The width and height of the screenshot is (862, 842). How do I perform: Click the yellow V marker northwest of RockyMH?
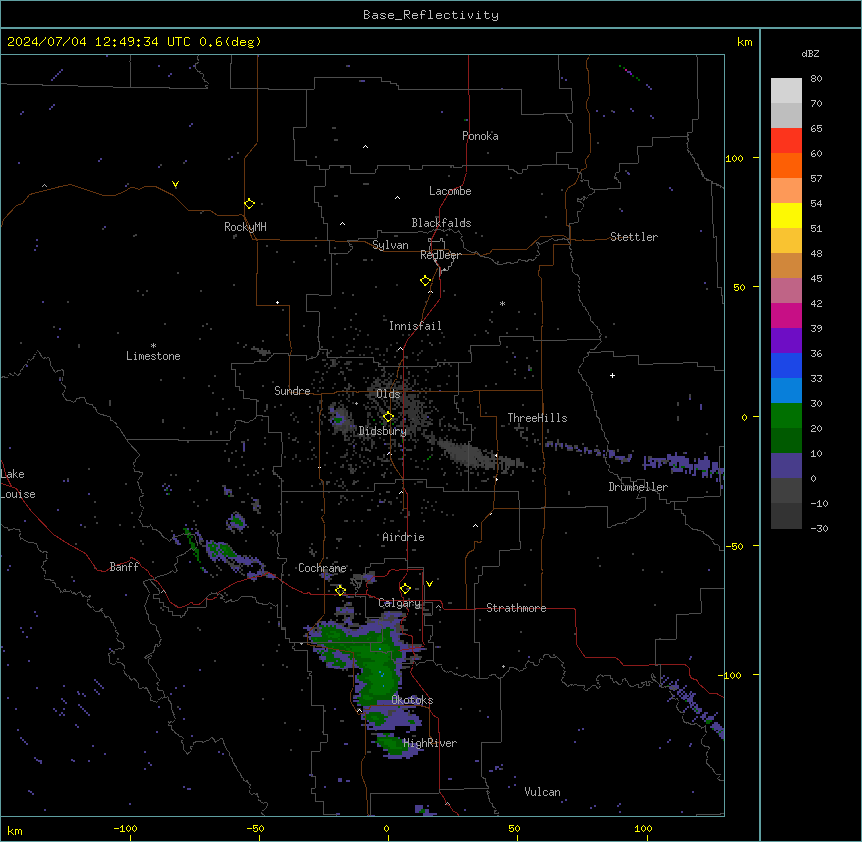click(175, 184)
